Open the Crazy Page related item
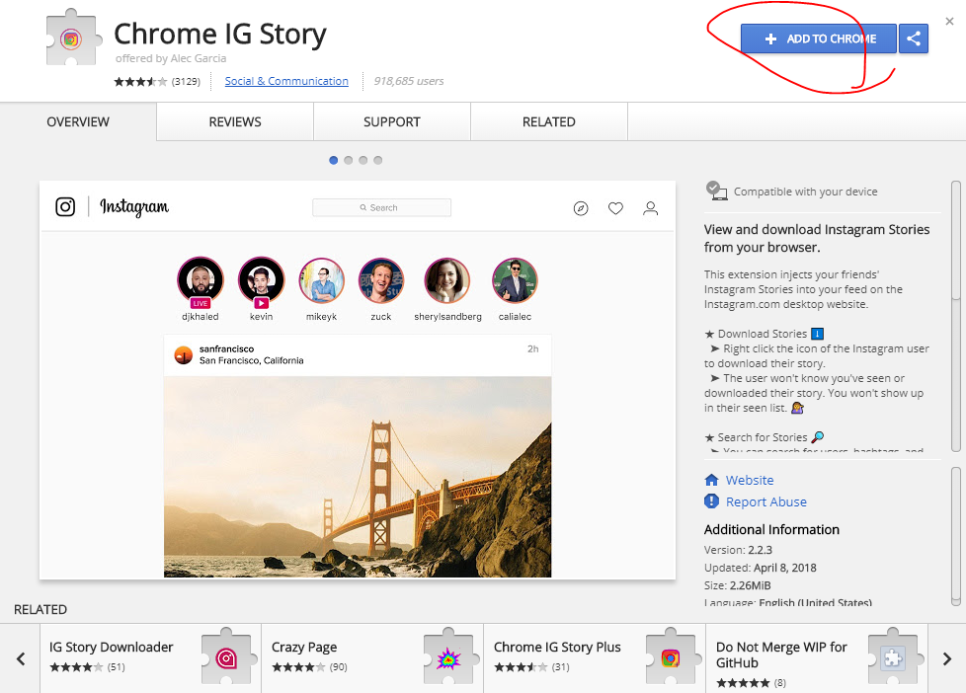The image size is (966, 693). tap(373, 659)
